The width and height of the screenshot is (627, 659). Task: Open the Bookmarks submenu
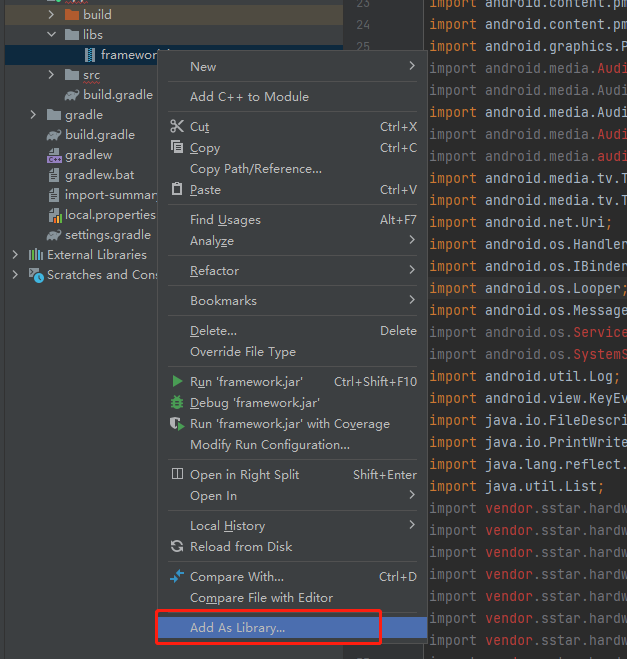coord(292,301)
